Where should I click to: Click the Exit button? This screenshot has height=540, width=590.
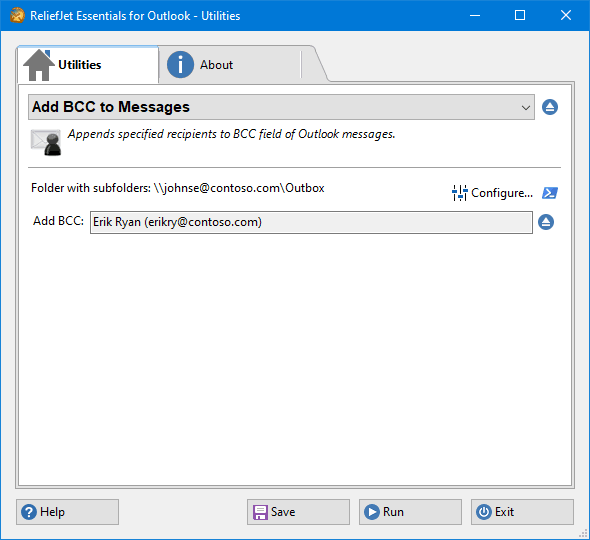522,512
